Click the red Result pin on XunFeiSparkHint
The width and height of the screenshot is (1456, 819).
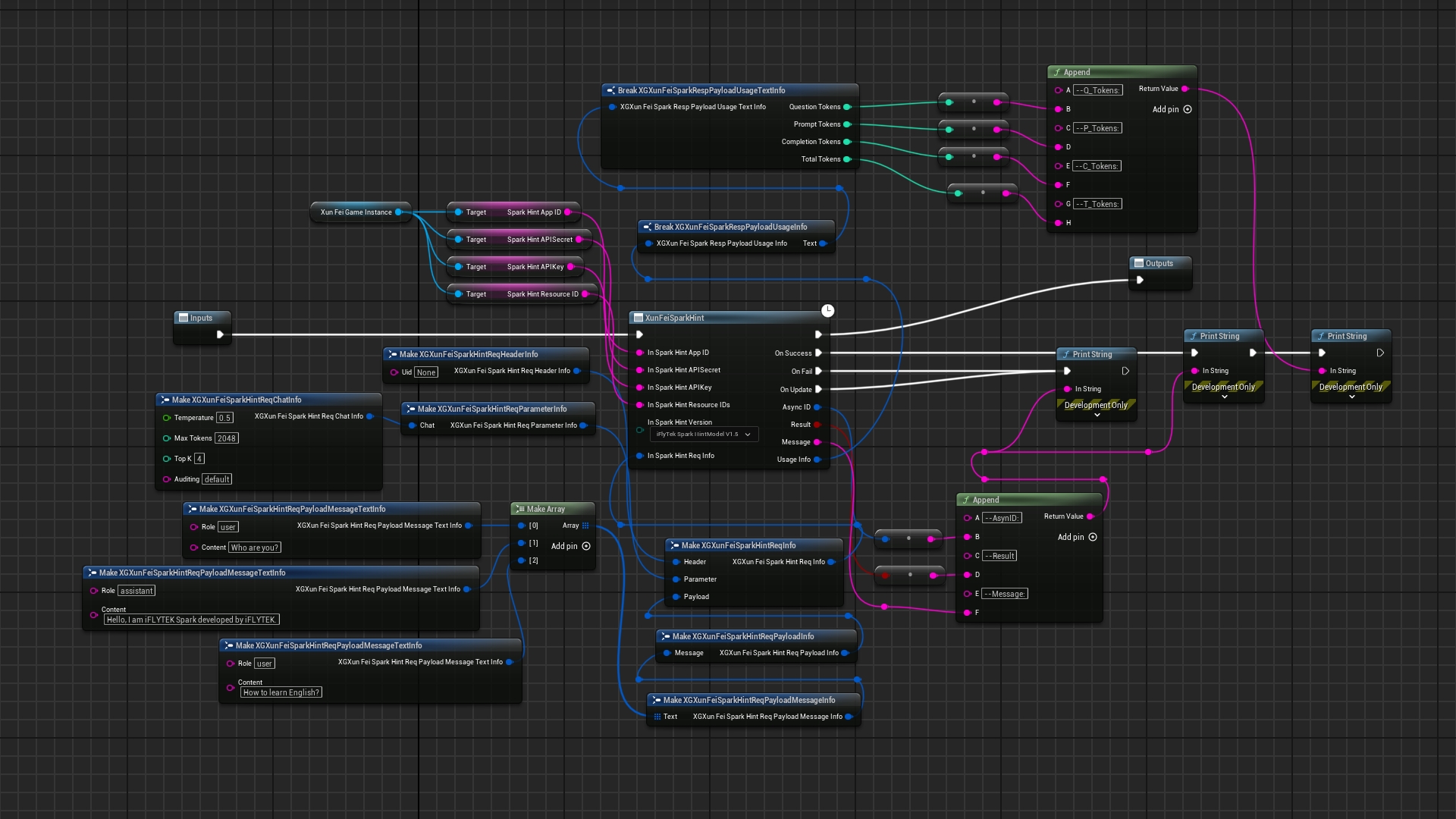click(817, 425)
